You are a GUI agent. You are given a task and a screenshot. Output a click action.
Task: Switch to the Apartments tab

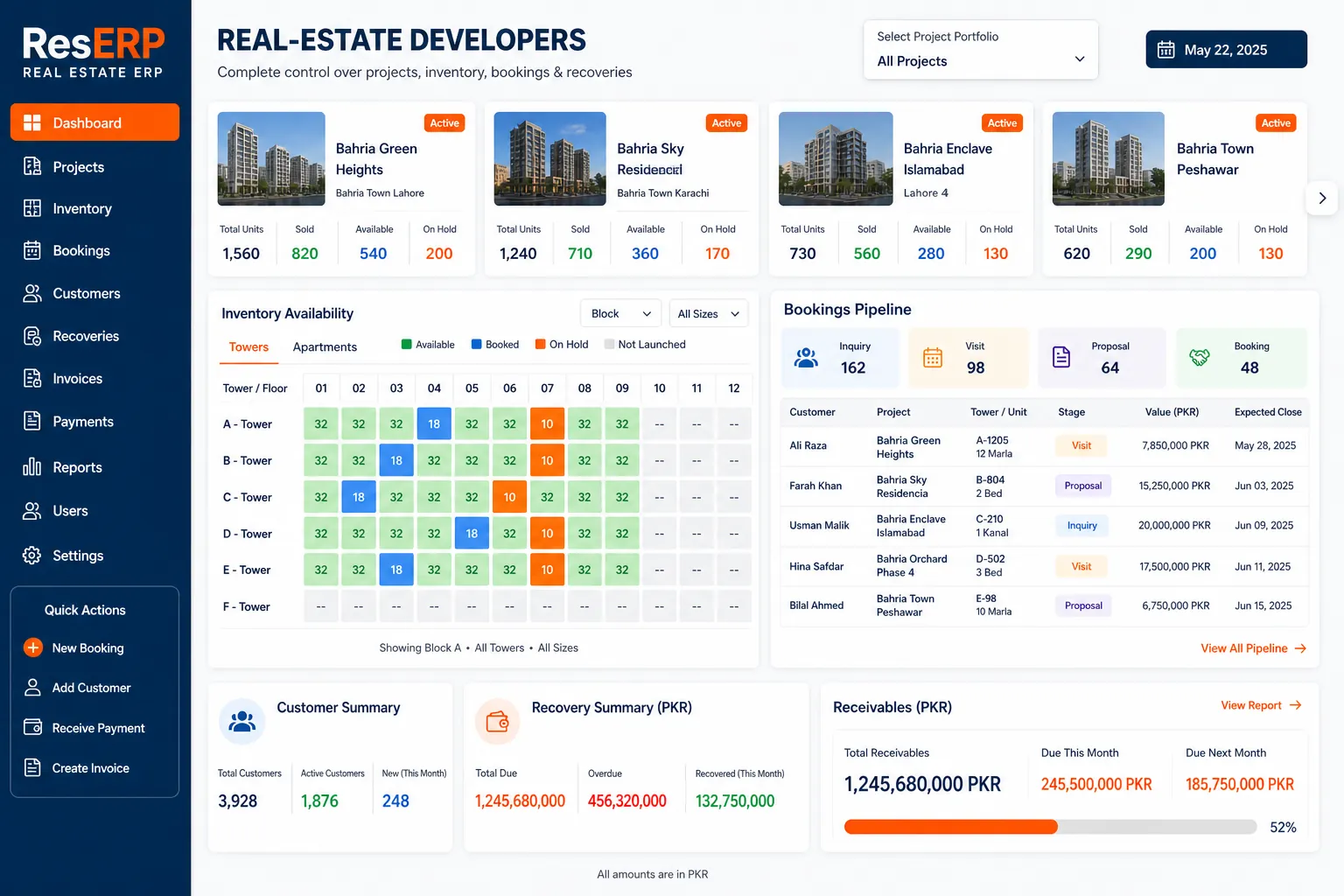(325, 347)
